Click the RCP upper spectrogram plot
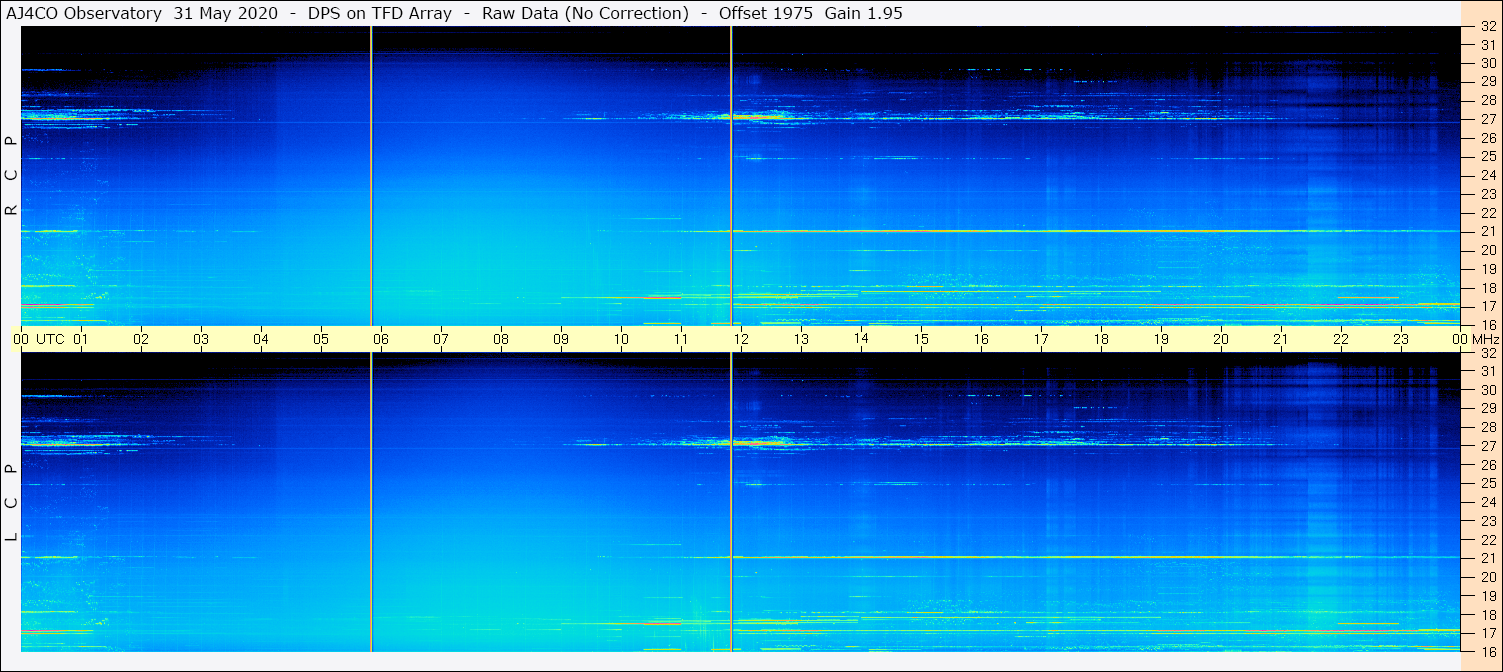The height and width of the screenshot is (672, 1503). pyautogui.click(x=741, y=176)
